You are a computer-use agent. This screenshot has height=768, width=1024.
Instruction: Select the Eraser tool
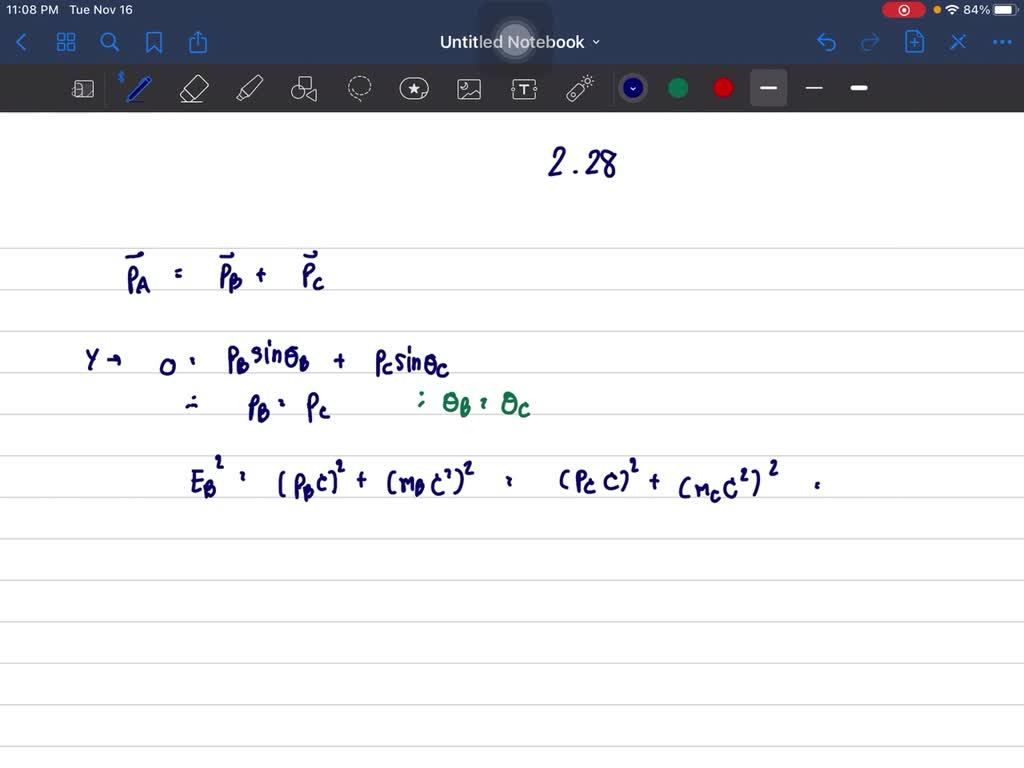coord(193,88)
